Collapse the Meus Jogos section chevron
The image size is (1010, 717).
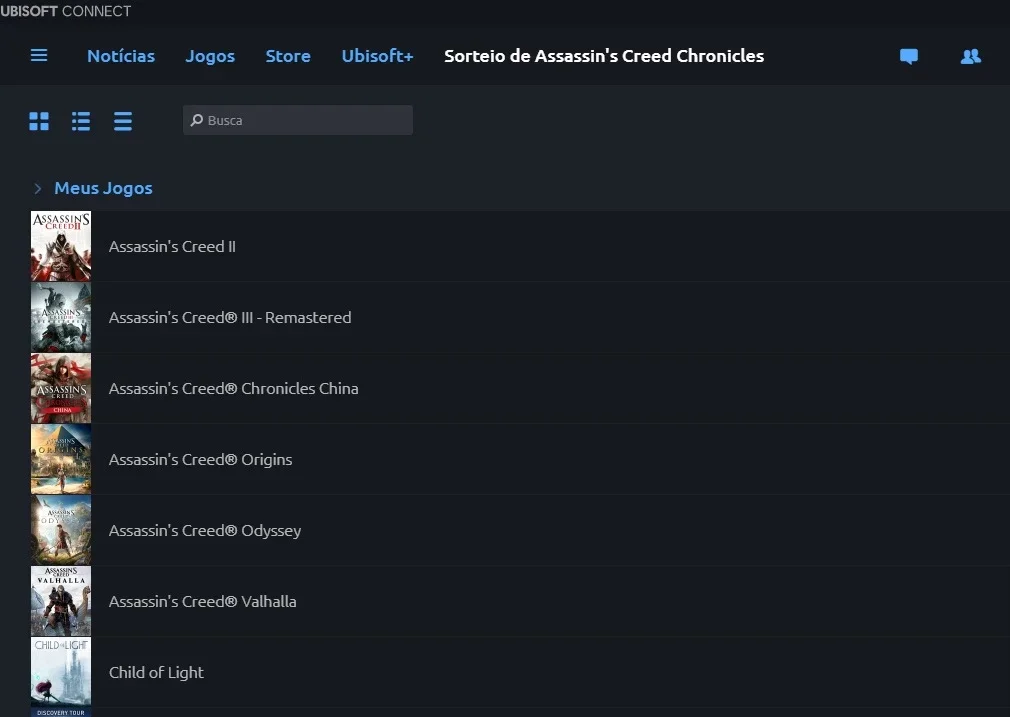(x=37, y=188)
